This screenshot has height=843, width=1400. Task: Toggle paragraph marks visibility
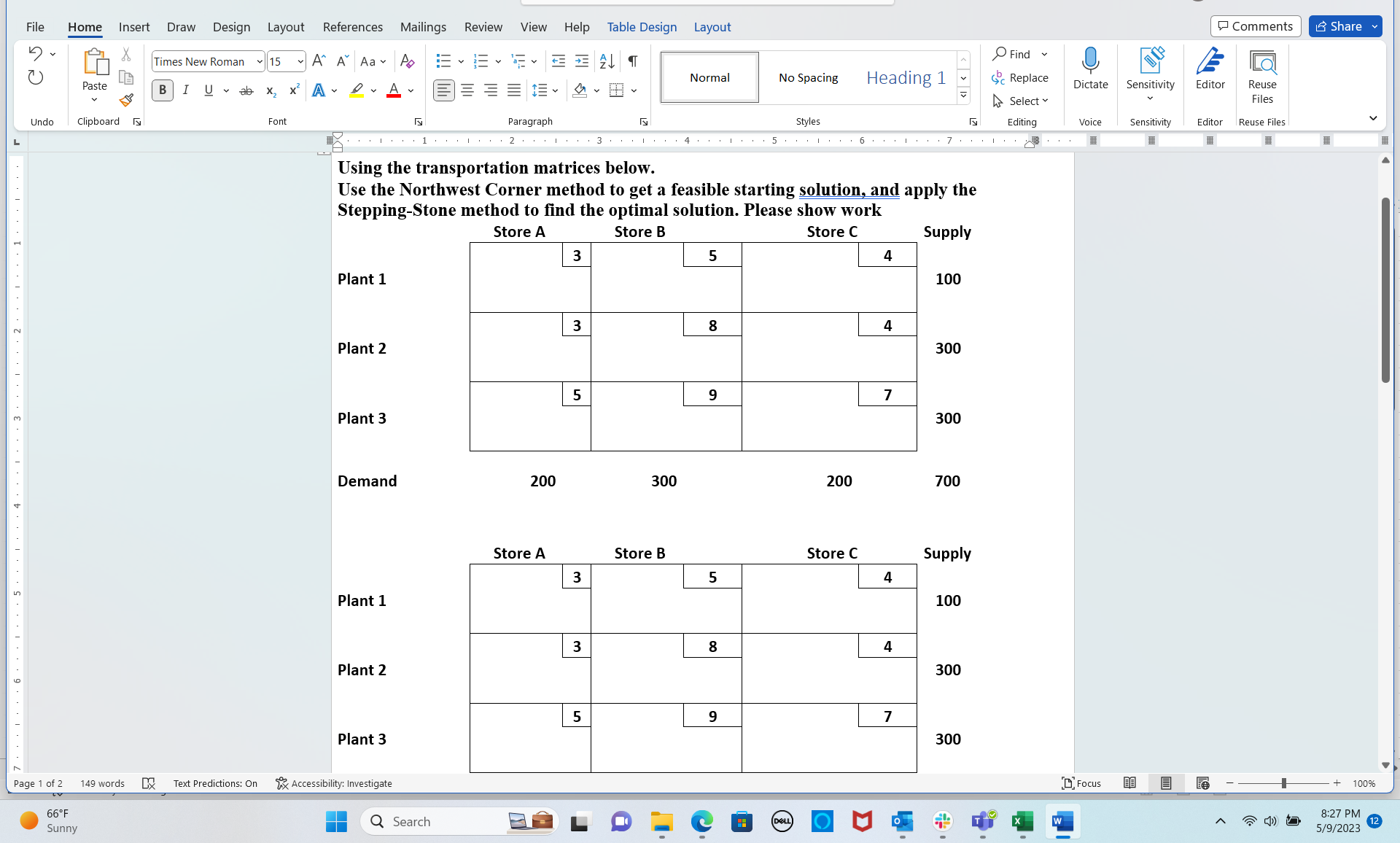(x=631, y=61)
